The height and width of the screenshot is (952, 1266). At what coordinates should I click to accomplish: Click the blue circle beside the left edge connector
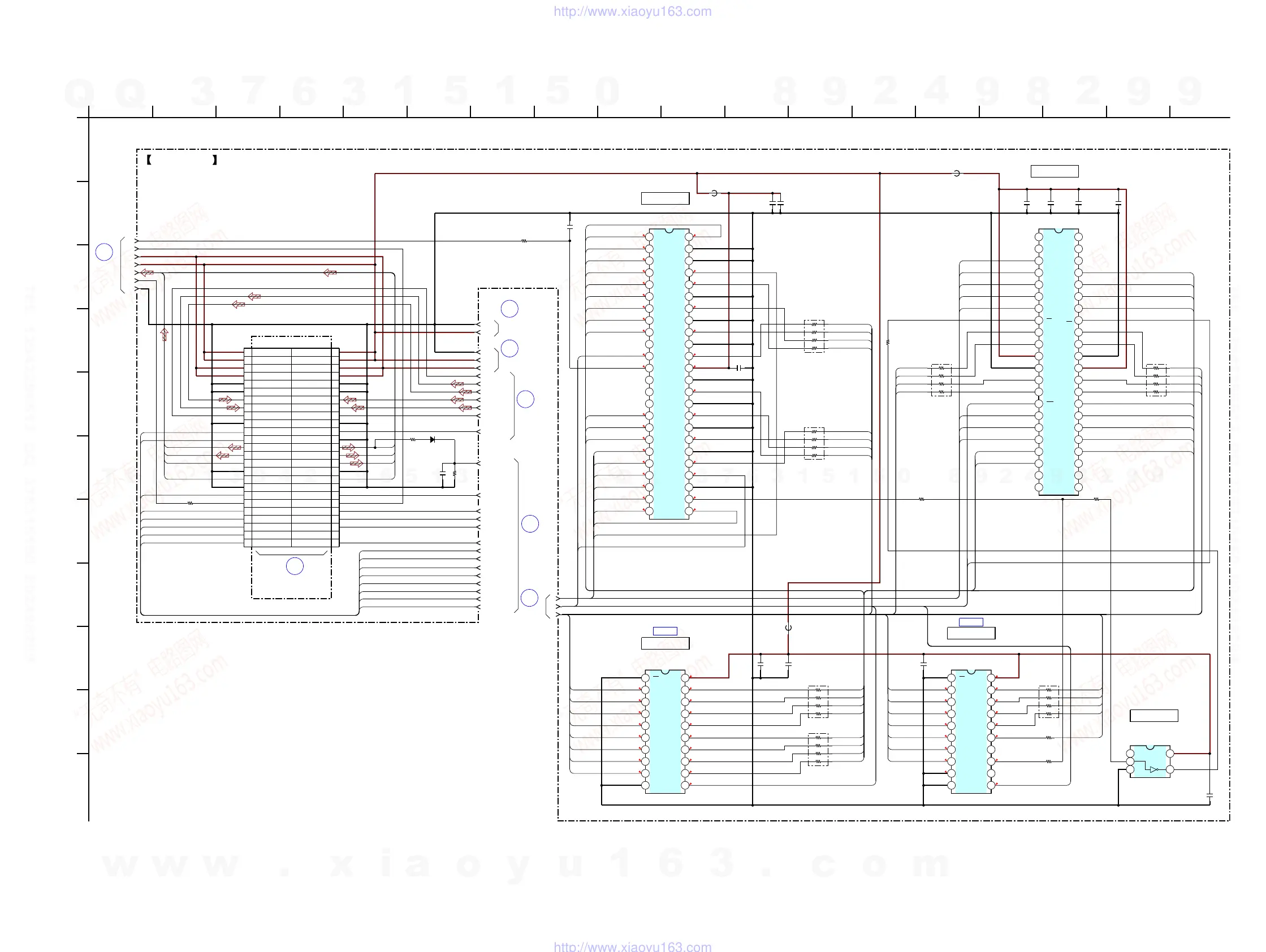point(104,252)
